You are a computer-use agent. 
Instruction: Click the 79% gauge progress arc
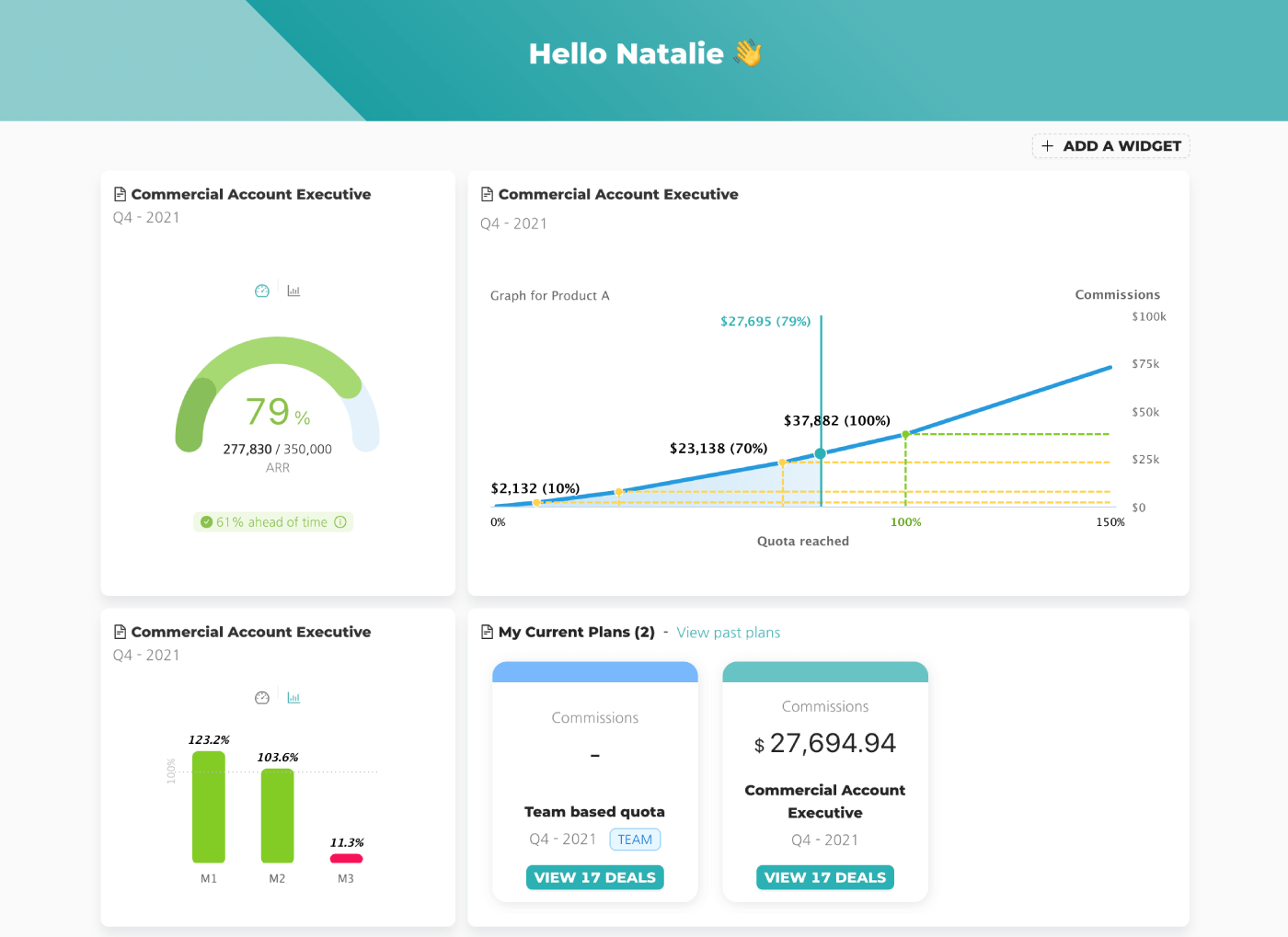276,360
